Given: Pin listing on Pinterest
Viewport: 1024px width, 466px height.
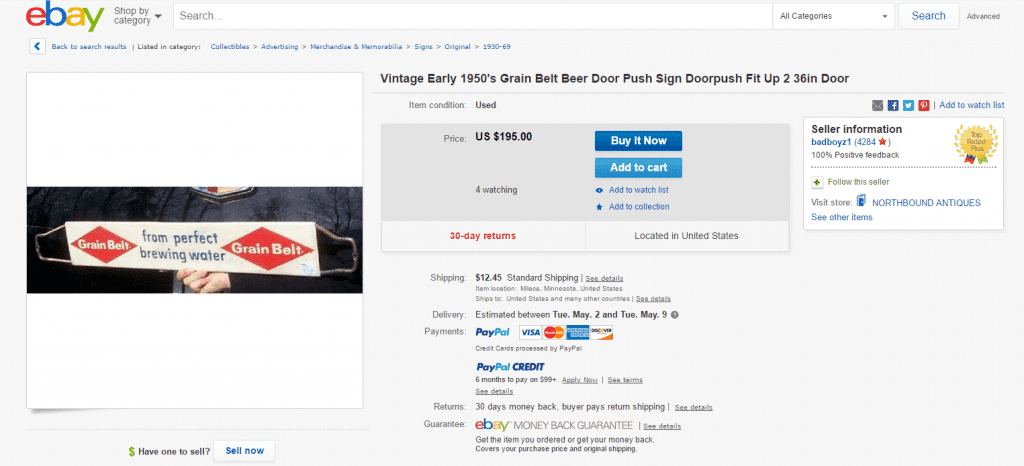Looking at the screenshot, I should point(924,105).
